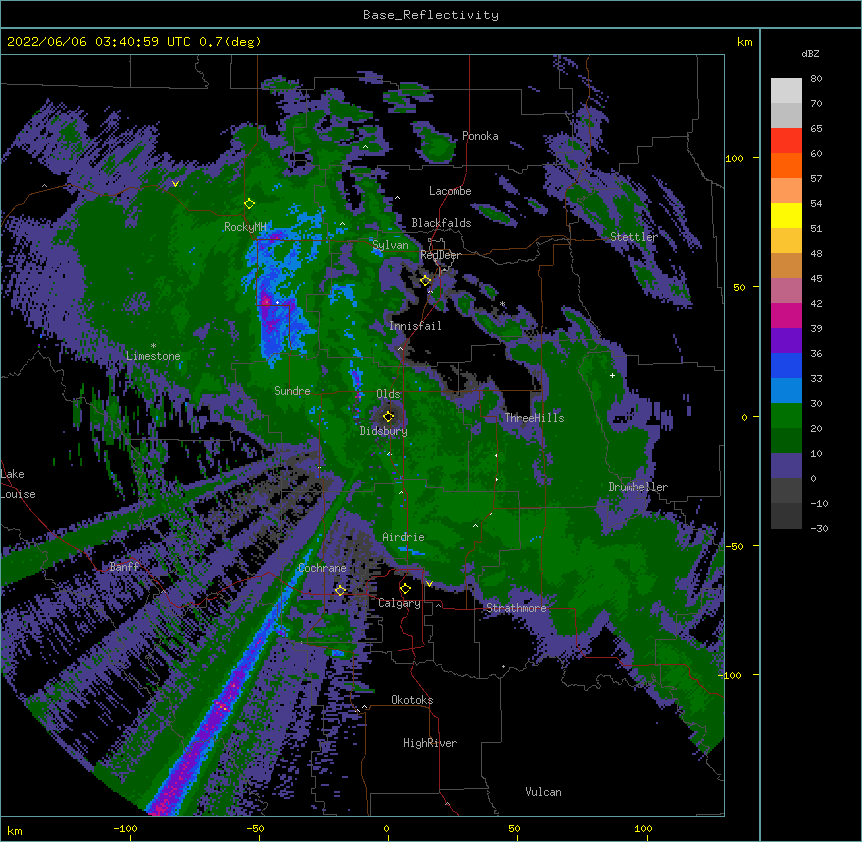Select the yellow marker right of Cochrane label
Viewport: 862px width, 842px height.
click(340, 590)
